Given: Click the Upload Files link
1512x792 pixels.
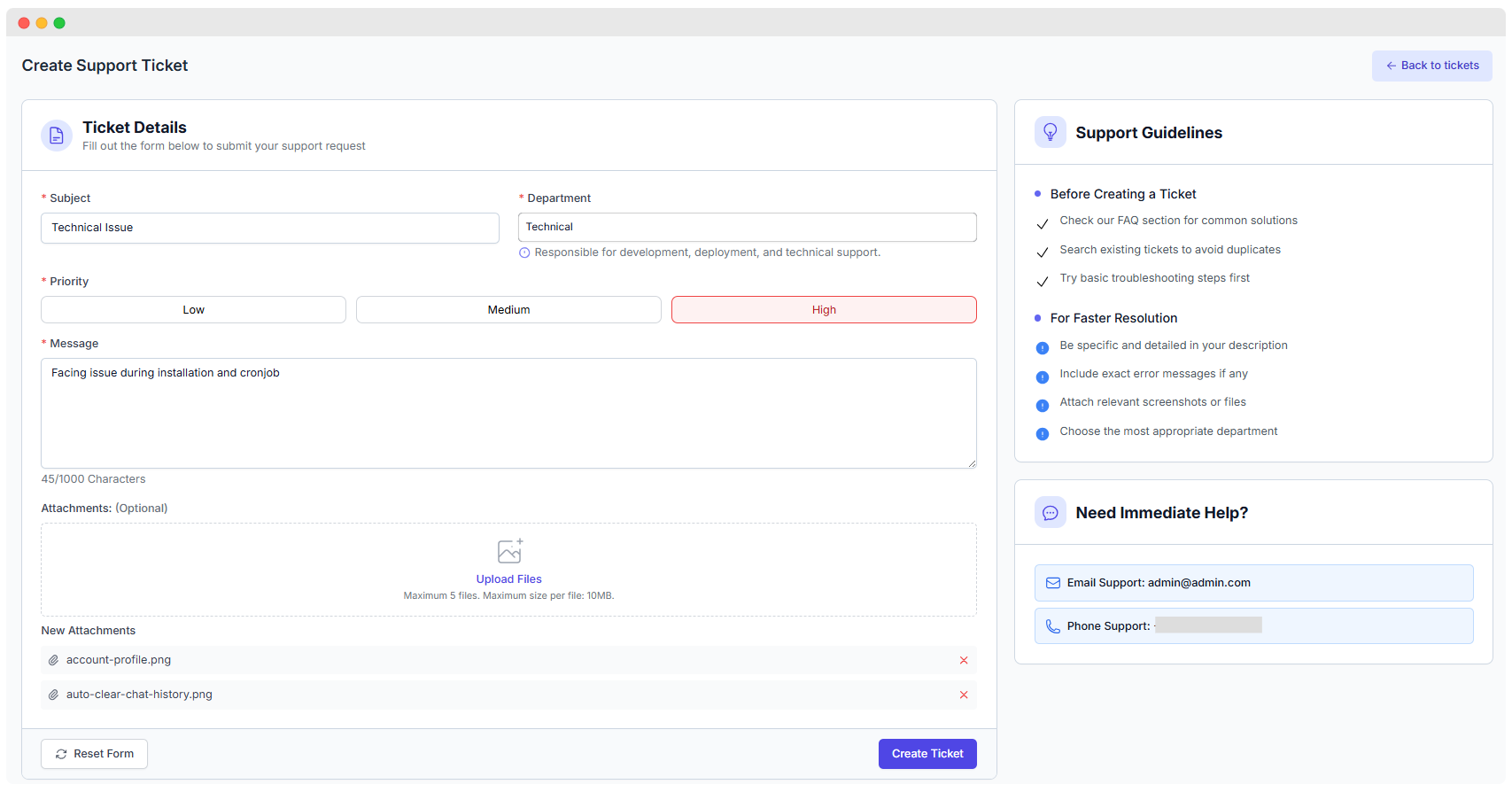Looking at the screenshot, I should point(508,579).
